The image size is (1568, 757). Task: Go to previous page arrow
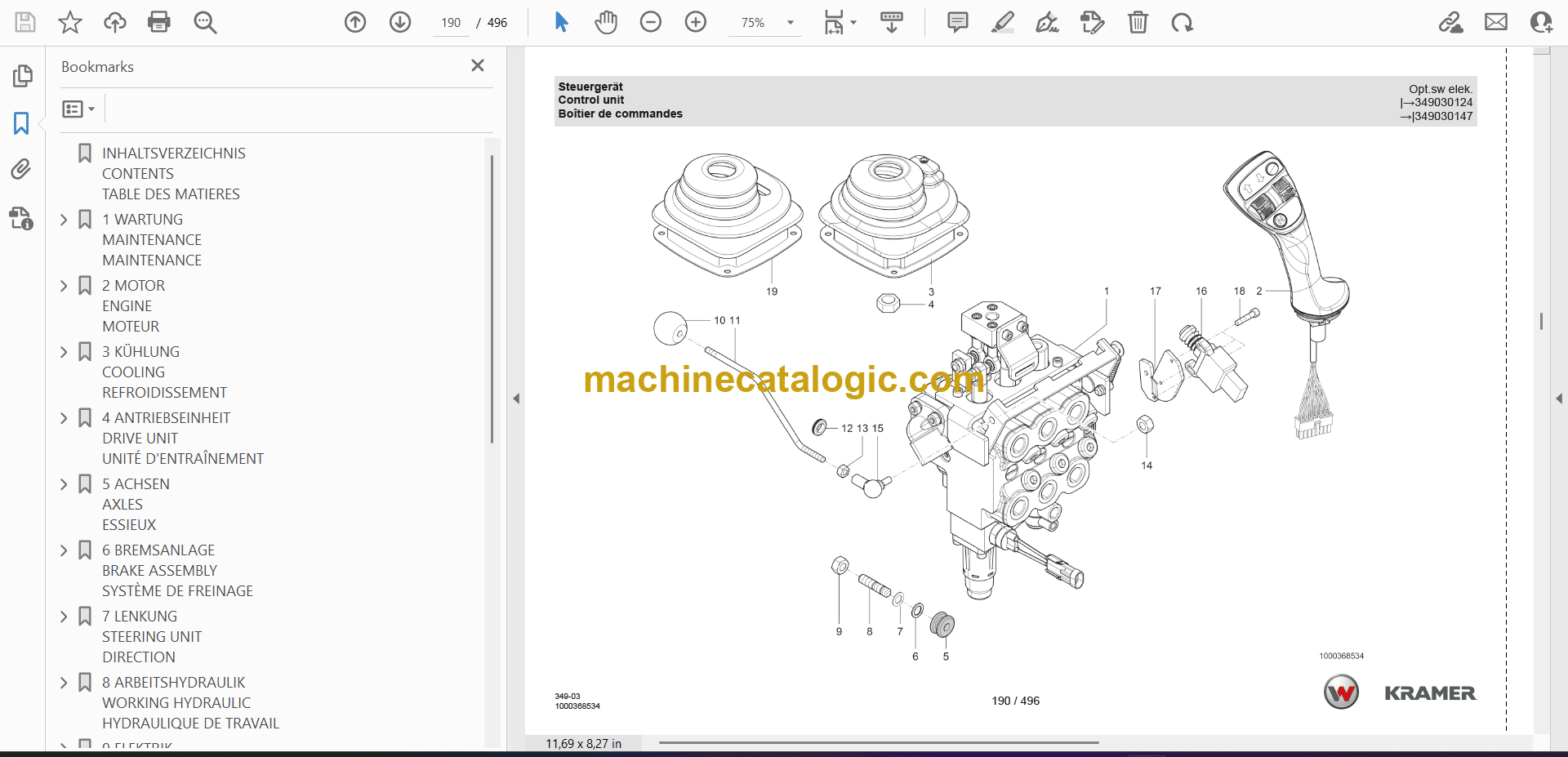(x=355, y=22)
